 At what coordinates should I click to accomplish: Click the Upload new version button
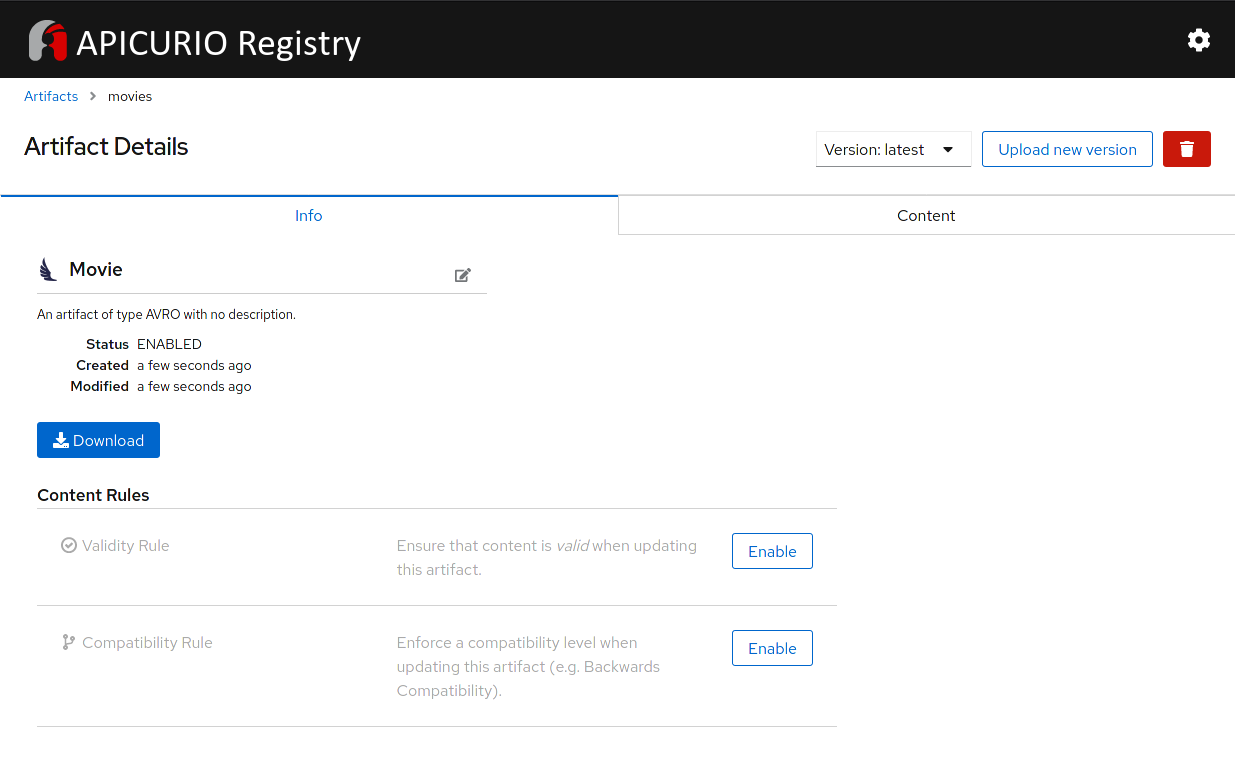[x=1067, y=149]
